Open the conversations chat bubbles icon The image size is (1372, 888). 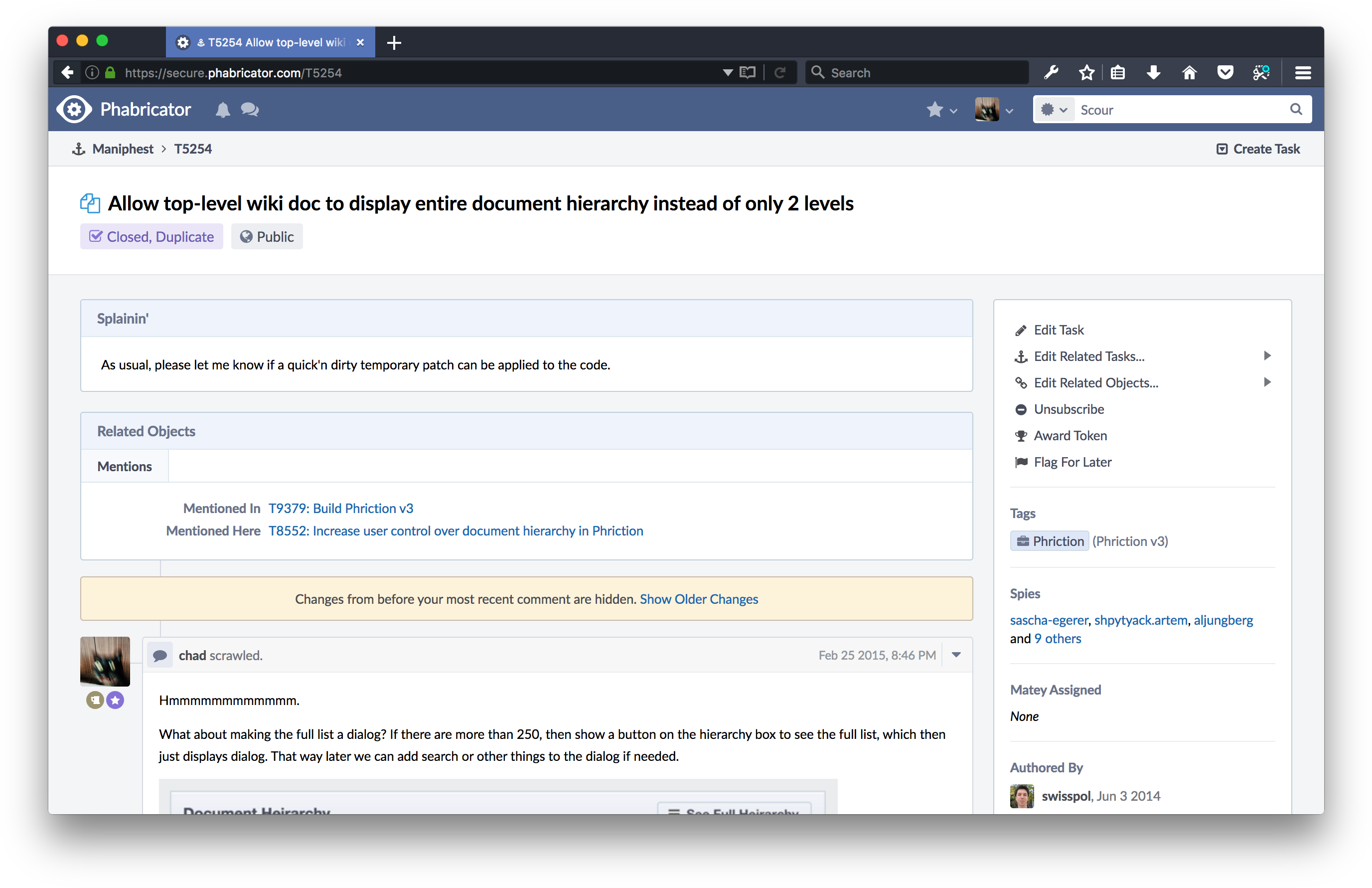(250, 110)
